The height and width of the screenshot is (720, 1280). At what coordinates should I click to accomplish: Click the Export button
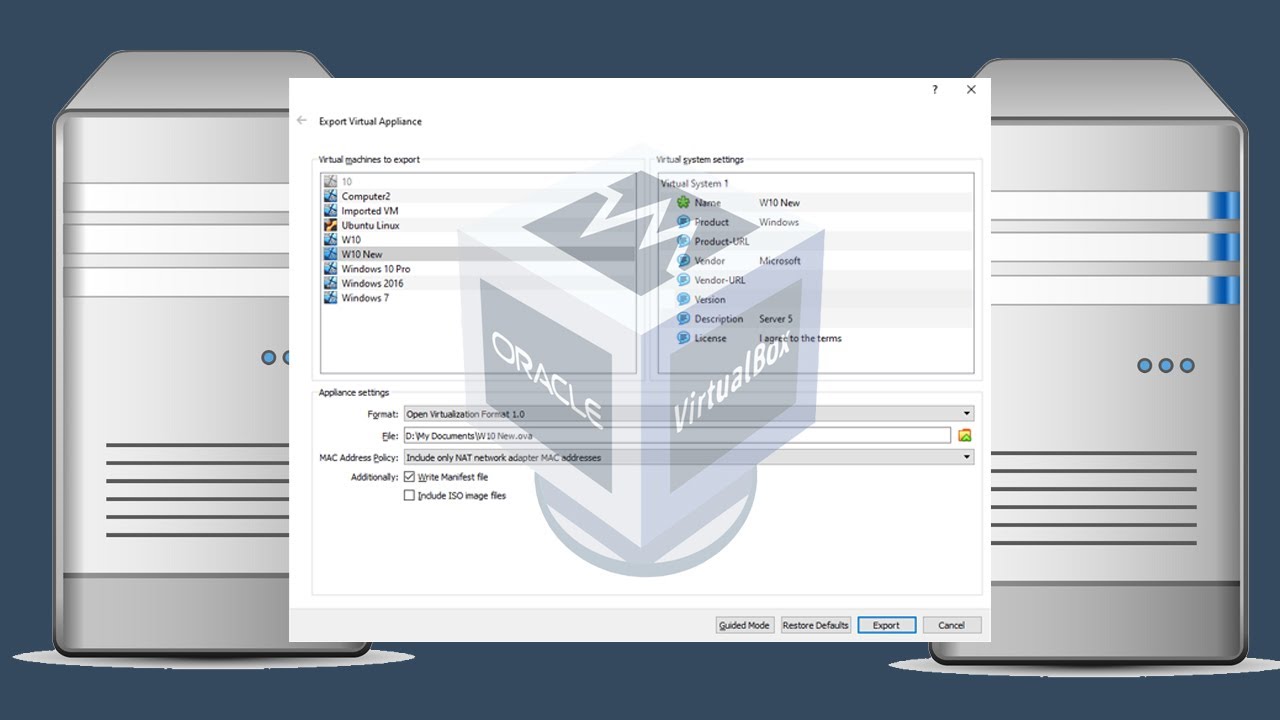point(886,625)
